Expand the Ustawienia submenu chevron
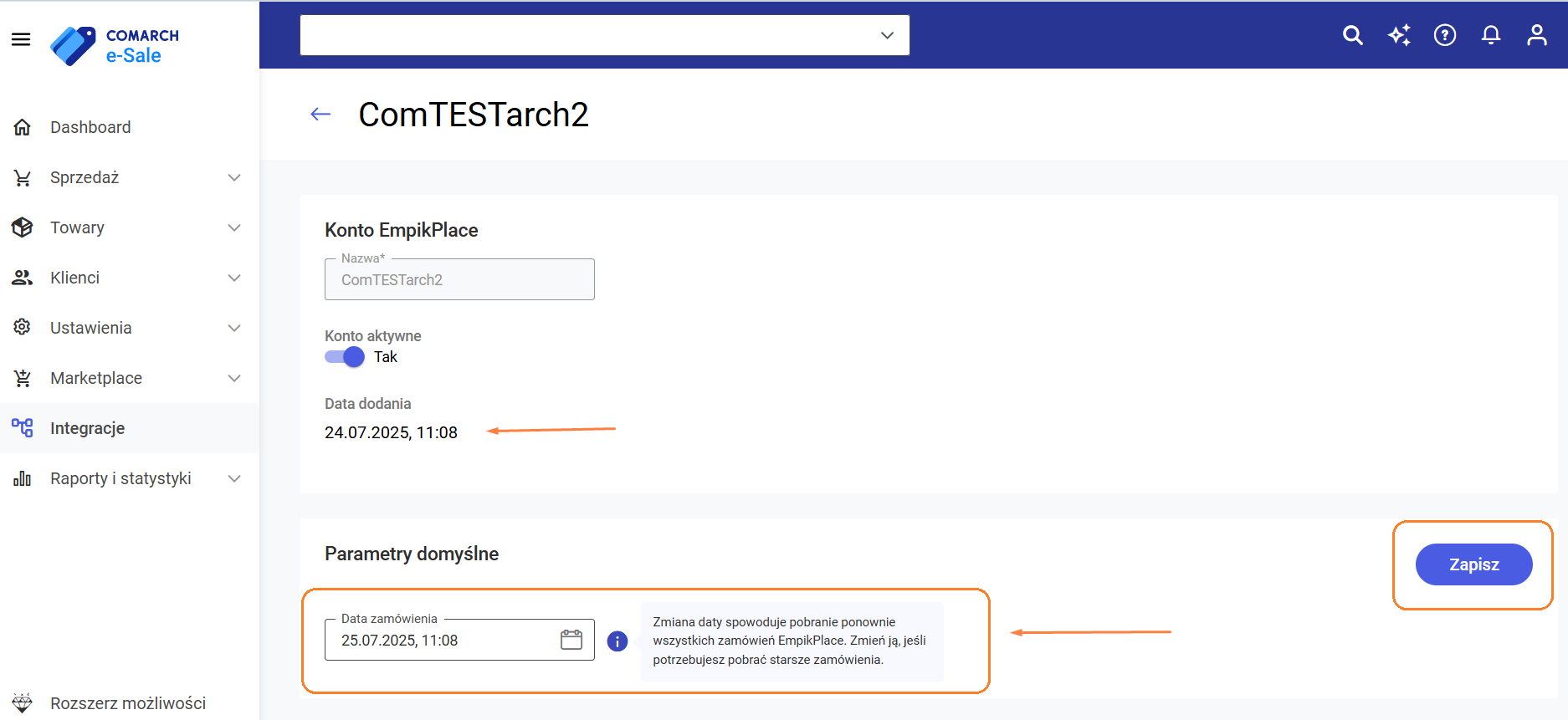 point(234,328)
